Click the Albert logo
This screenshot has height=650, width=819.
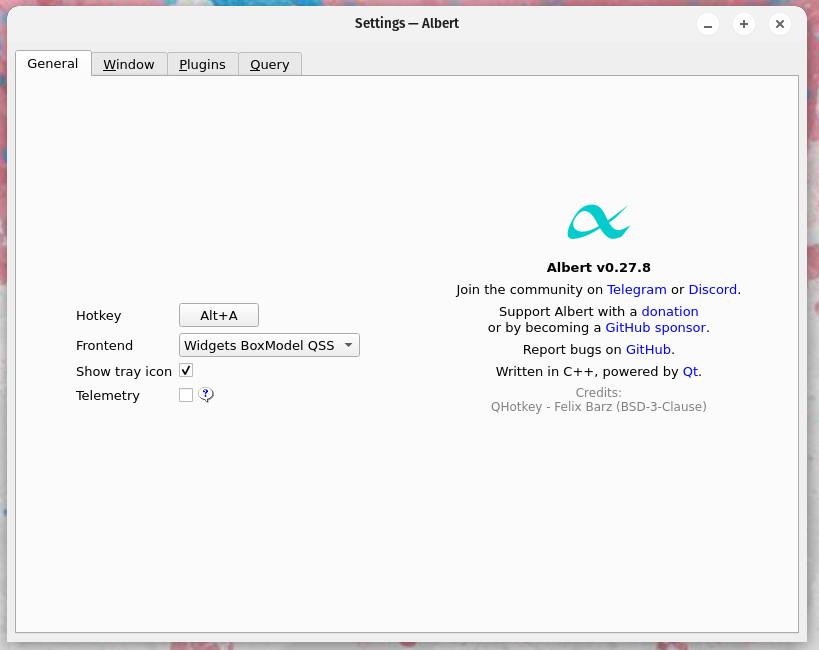click(x=597, y=220)
